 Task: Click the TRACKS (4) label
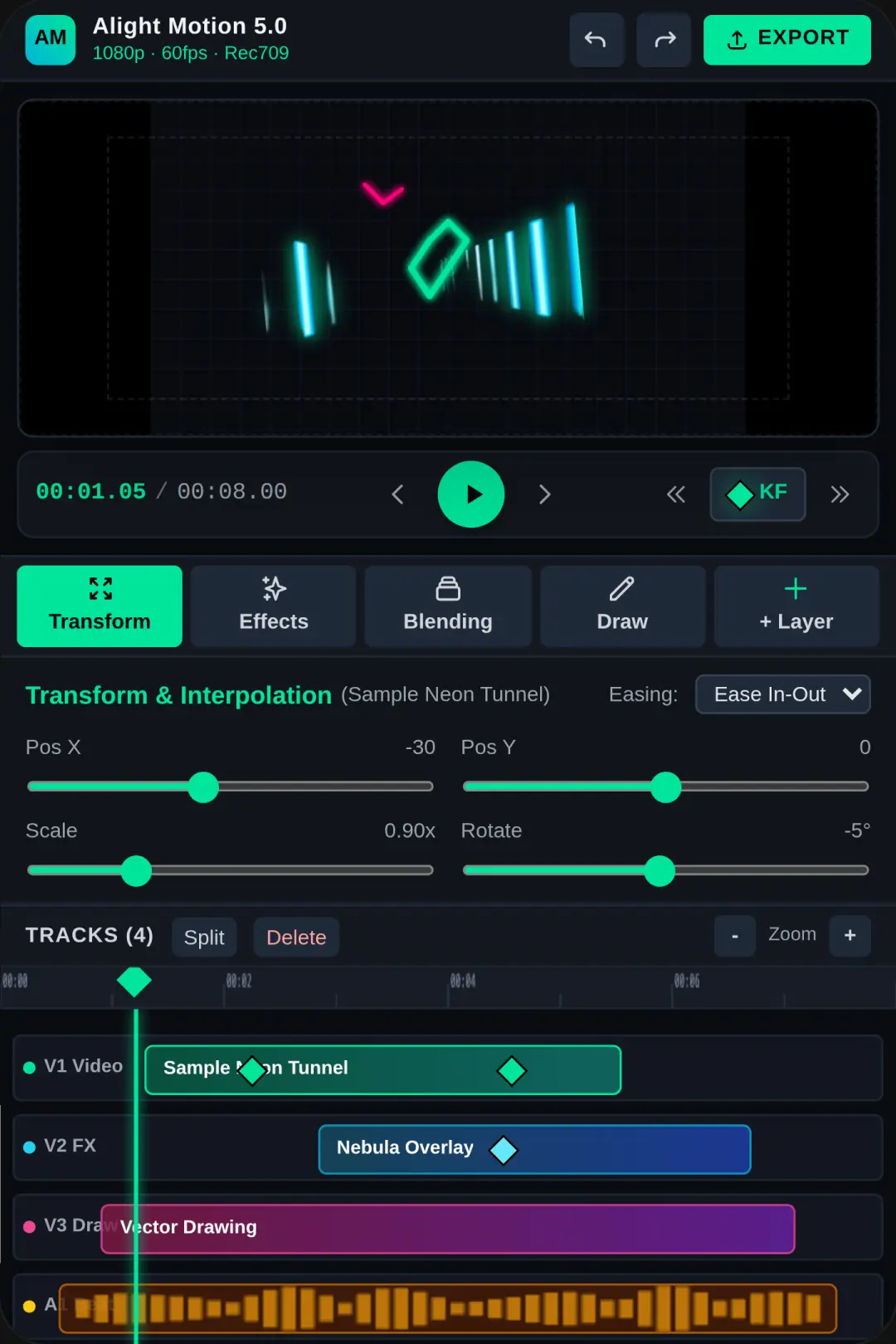90,935
